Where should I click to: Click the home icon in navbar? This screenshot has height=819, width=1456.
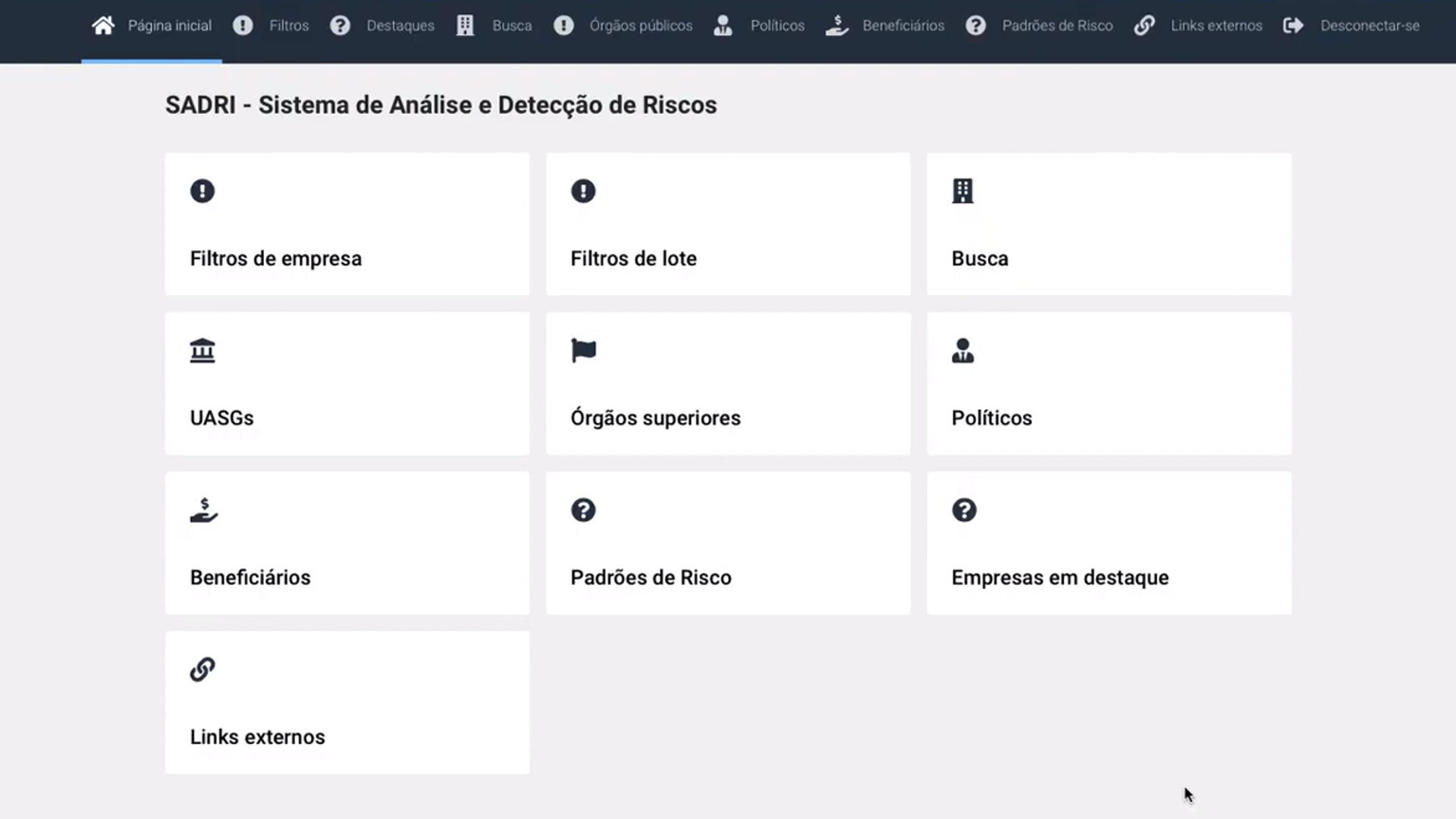103,25
